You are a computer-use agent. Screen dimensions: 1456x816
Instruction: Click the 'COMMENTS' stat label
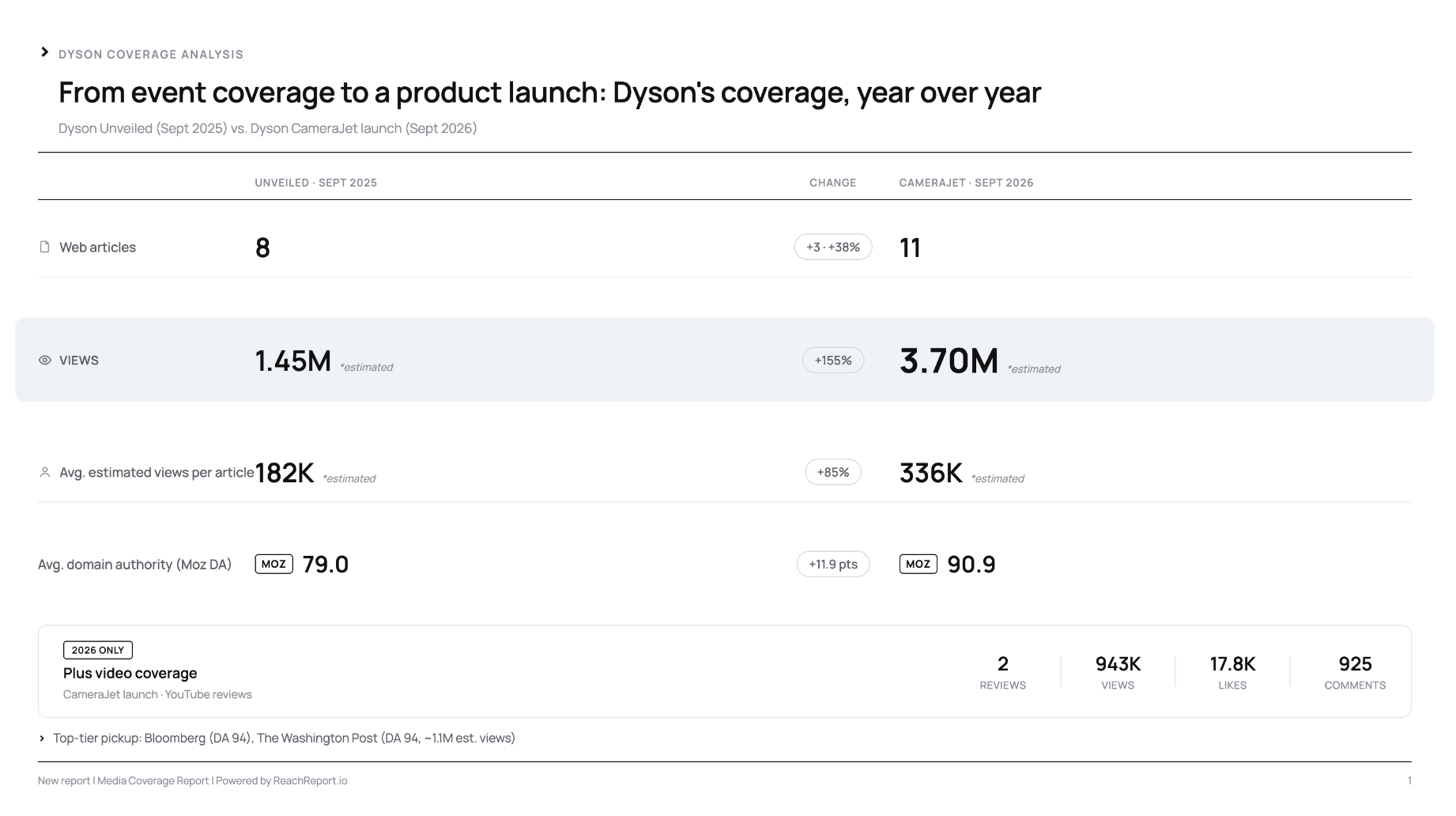[1355, 686]
